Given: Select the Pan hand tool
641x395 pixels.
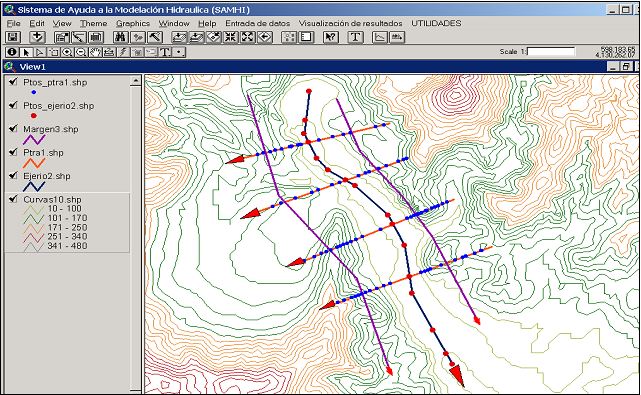Looking at the screenshot, I should tap(95, 52).
